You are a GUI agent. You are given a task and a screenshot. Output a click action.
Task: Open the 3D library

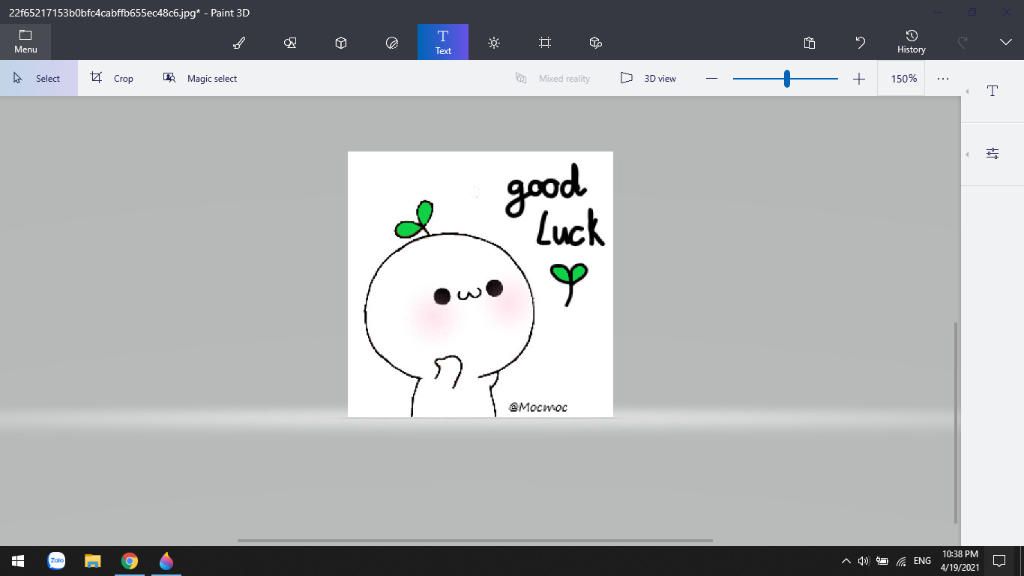[x=596, y=42]
